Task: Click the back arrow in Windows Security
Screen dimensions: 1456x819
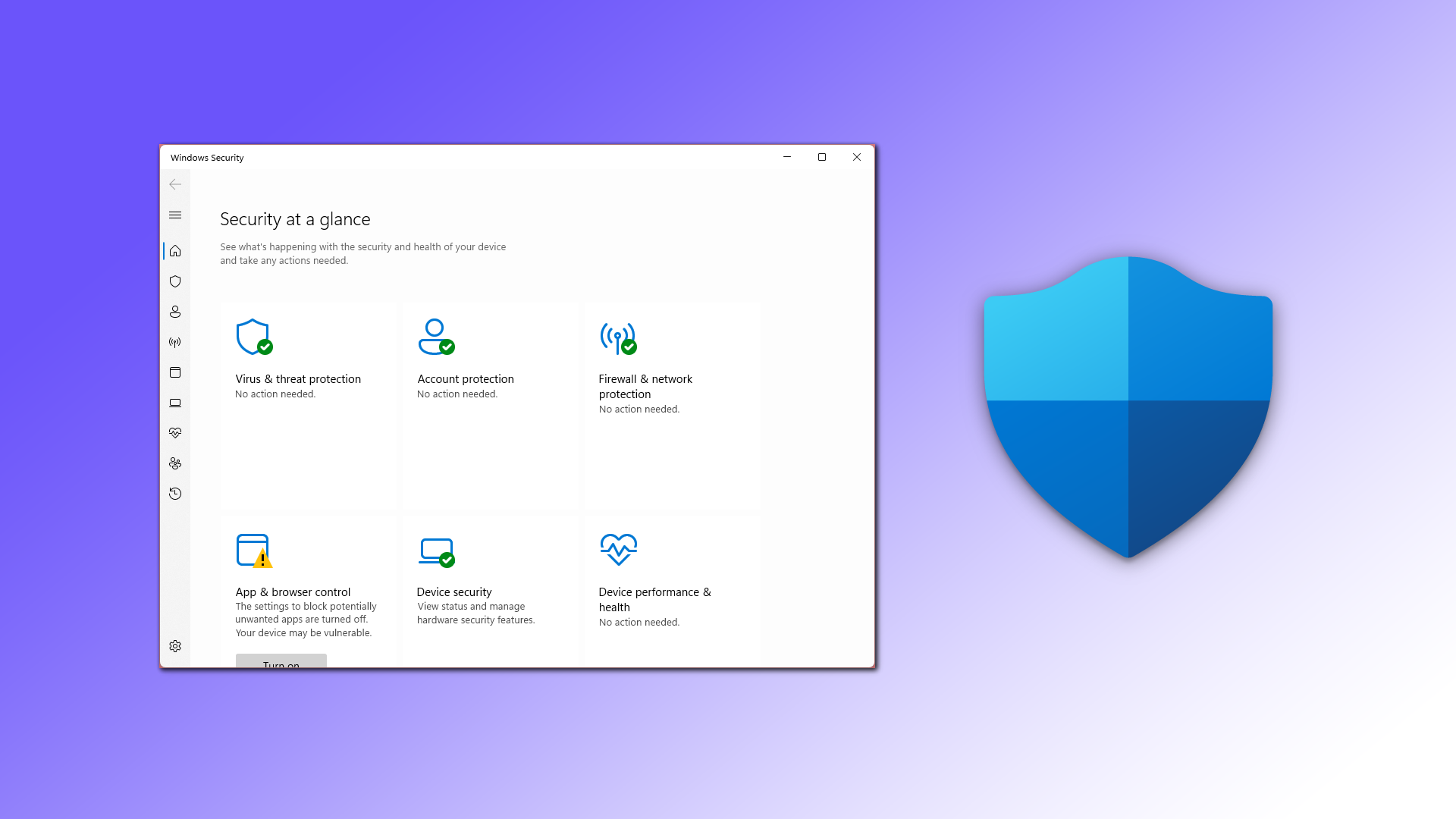Action: tap(175, 184)
